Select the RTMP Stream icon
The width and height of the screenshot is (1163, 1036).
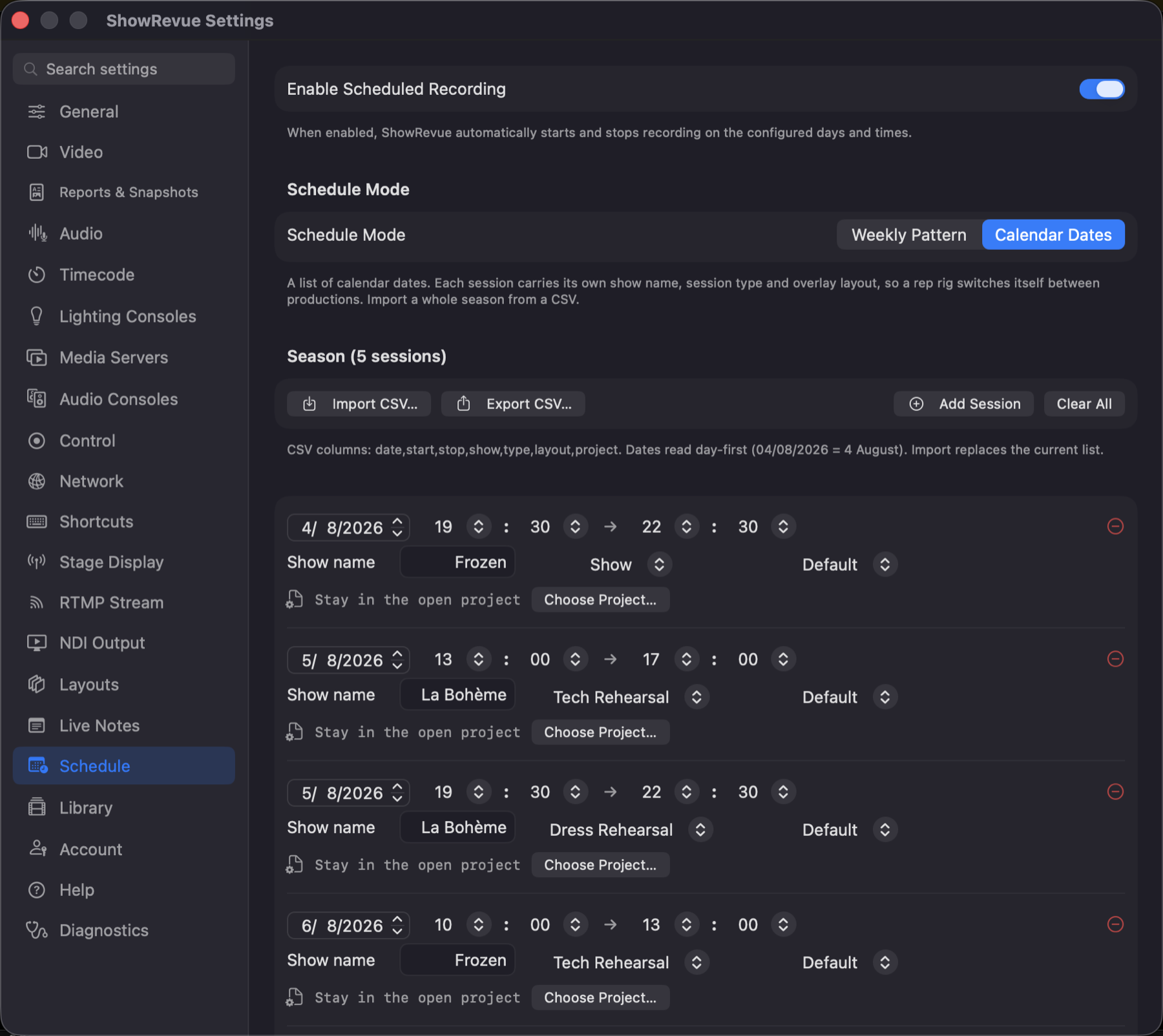(x=37, y=603)
